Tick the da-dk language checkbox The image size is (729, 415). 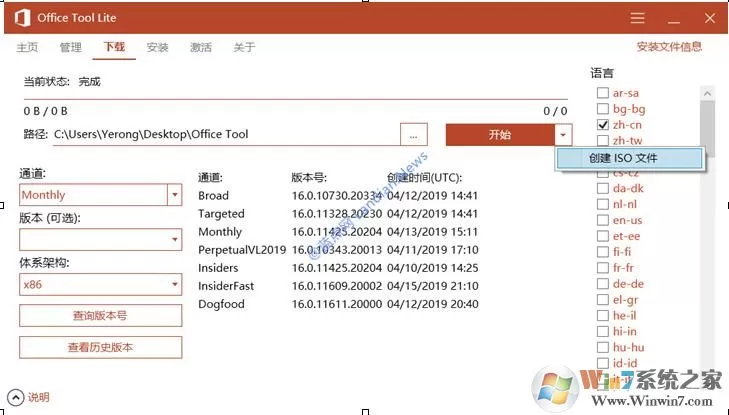click(603, 188)
